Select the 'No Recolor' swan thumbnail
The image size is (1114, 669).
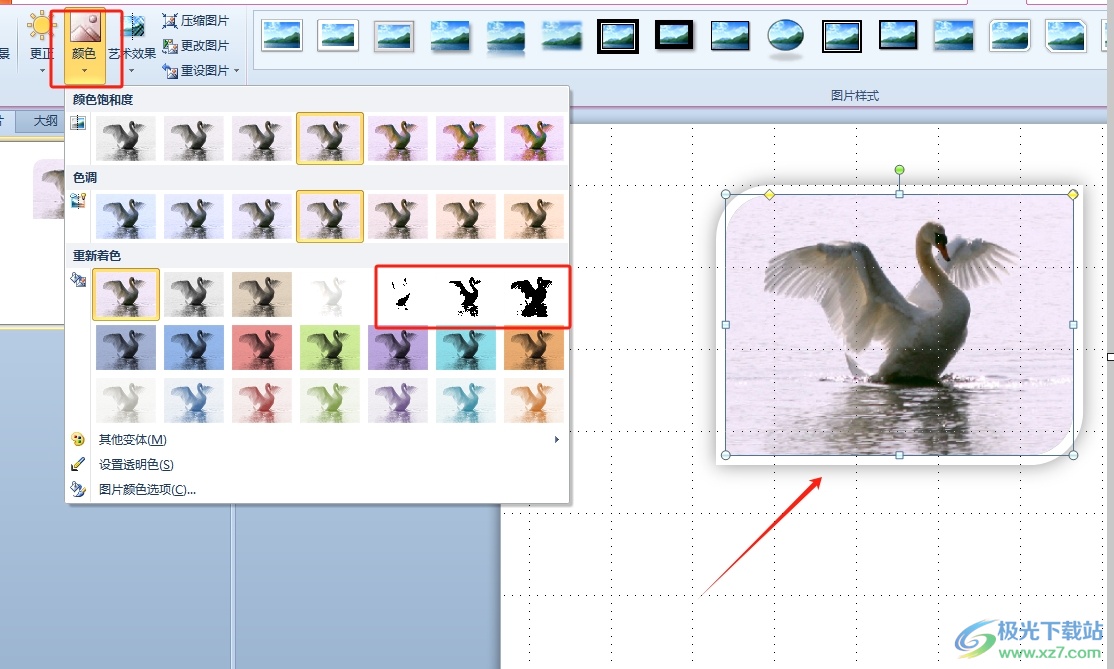(126, 294)
